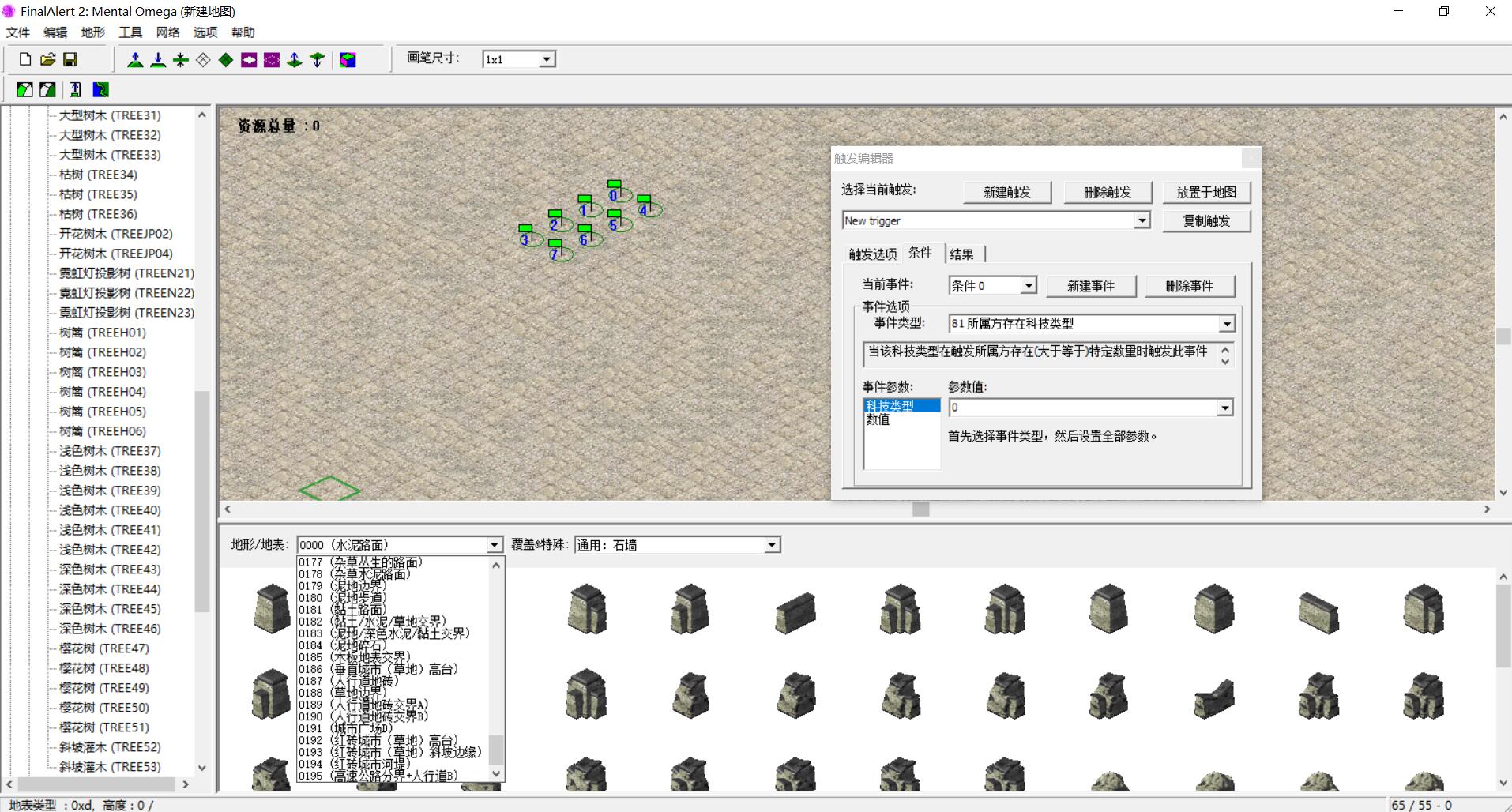Click the terrain list scroll down arrow

tap(496, 774)
